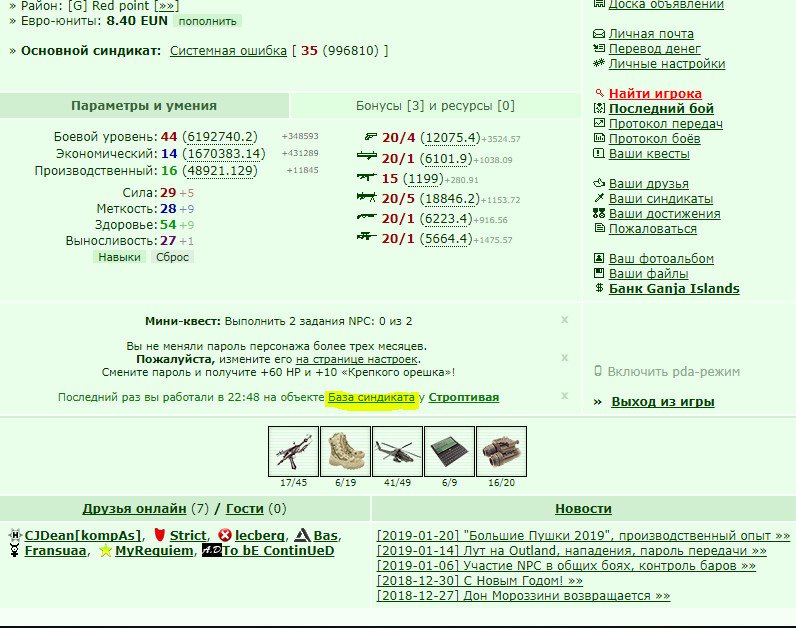Click the yellow star icon before MyRequiem
Screen dimensions: 796x628
tap(105, 550)
